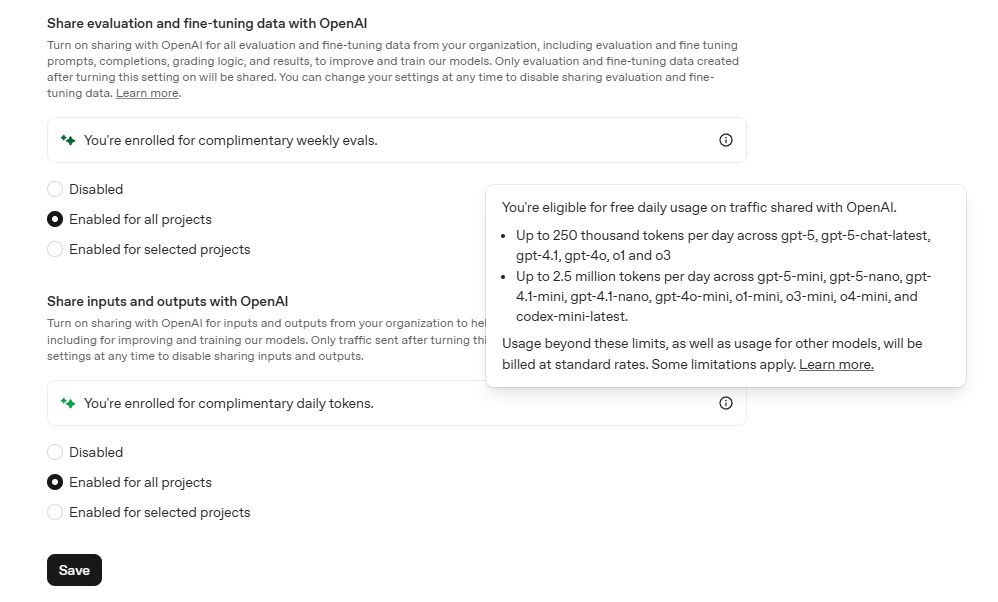Pick Enabled for selected projects for inputs and outputs
Image resolution: width=998 pixels, height=602 pixels.
click(55, 512)
